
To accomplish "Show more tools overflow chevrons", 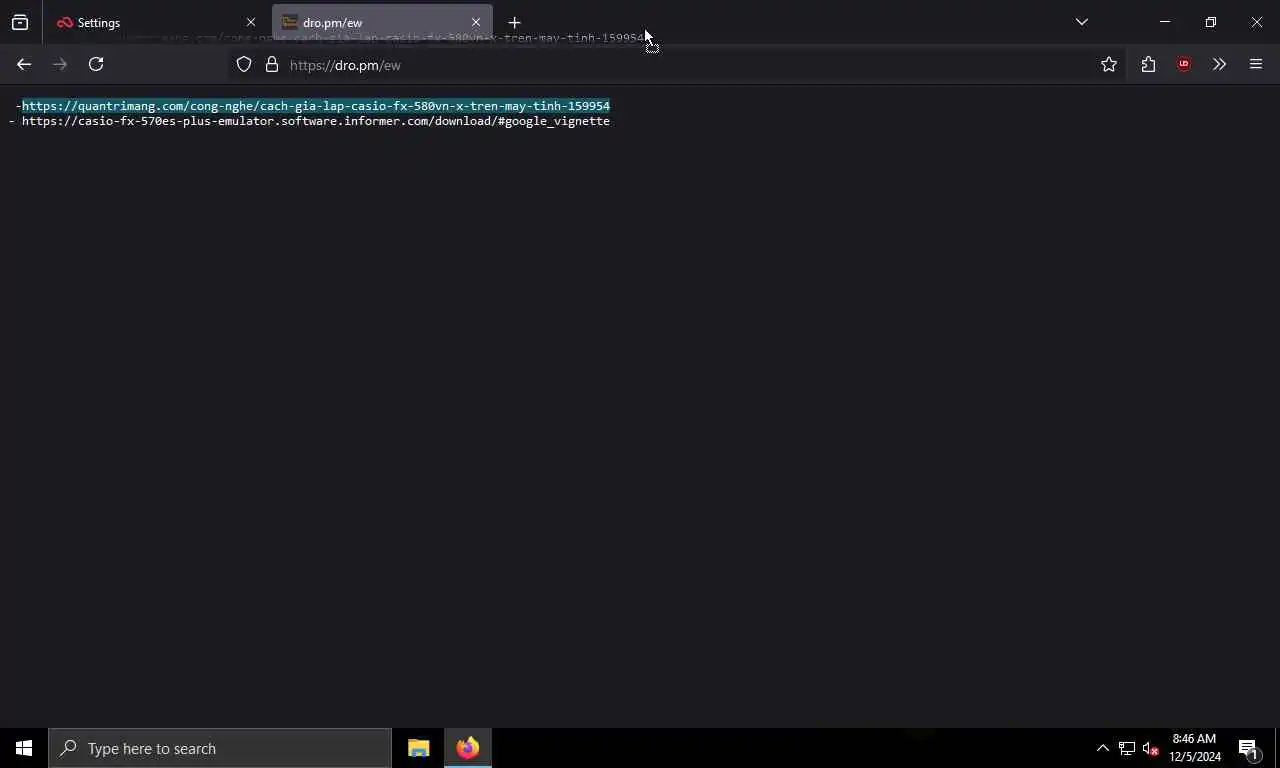I will pyautogui.click(x=1219, y=64).
